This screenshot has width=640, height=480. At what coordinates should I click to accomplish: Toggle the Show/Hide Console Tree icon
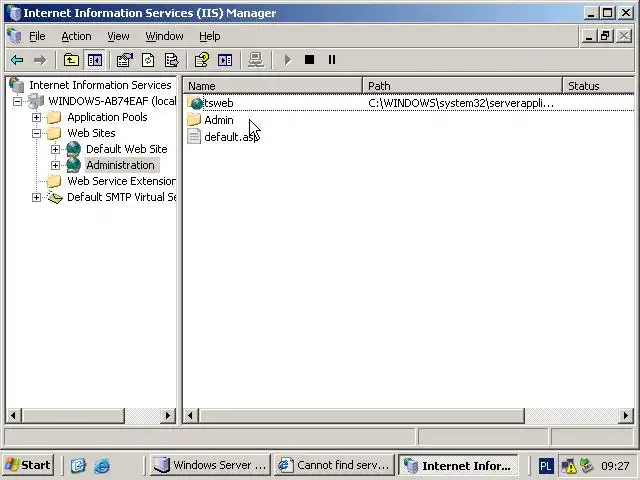point(95,60)
